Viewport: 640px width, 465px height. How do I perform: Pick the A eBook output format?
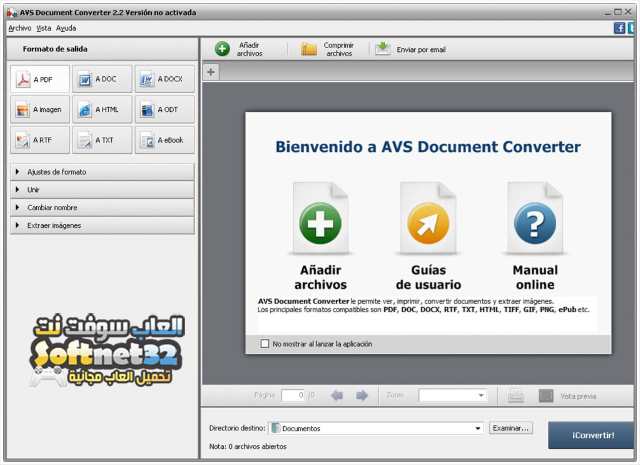(x=164, y=140)
